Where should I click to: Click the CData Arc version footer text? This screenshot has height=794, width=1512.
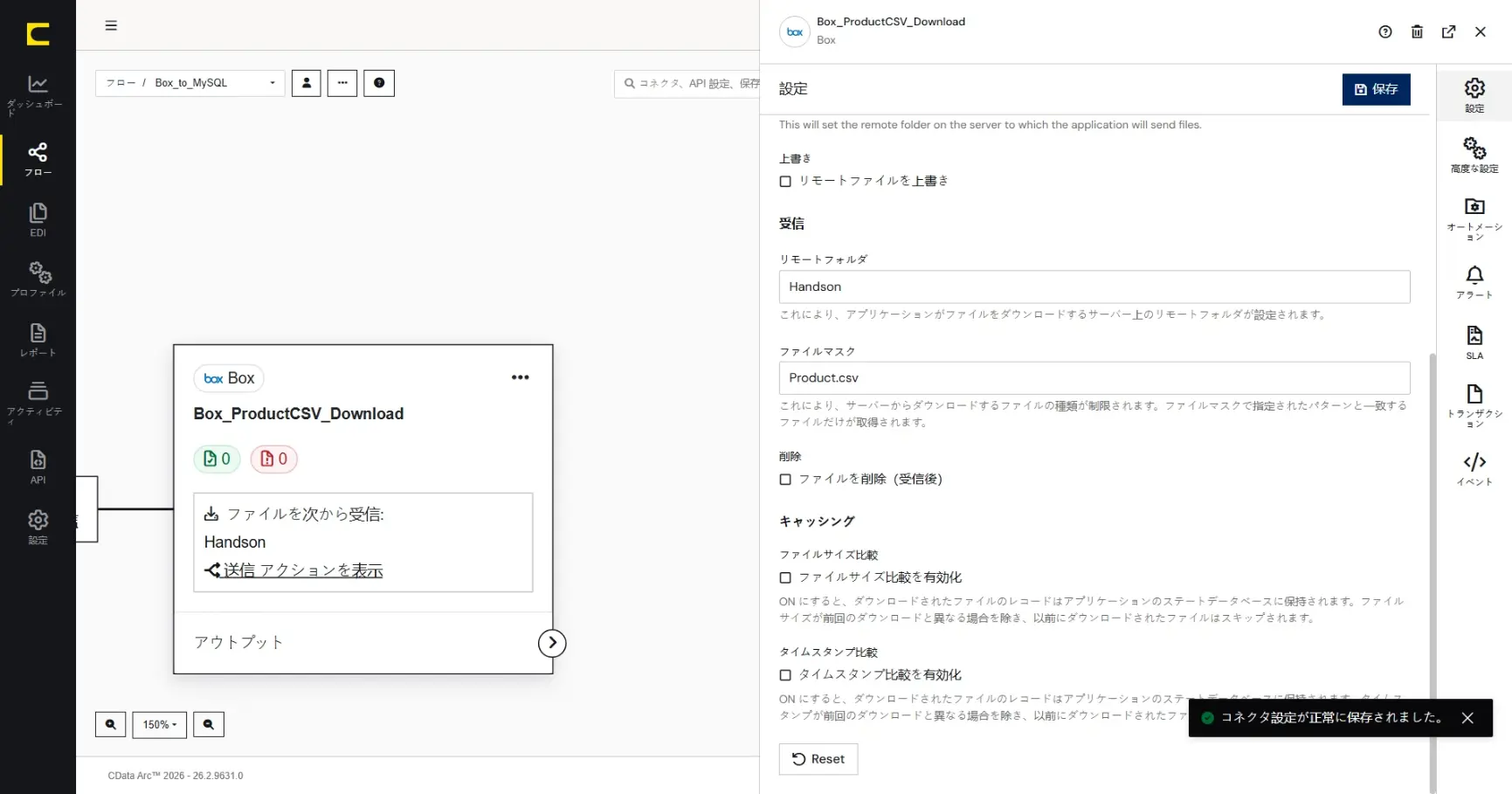click(x=176, y=776)
